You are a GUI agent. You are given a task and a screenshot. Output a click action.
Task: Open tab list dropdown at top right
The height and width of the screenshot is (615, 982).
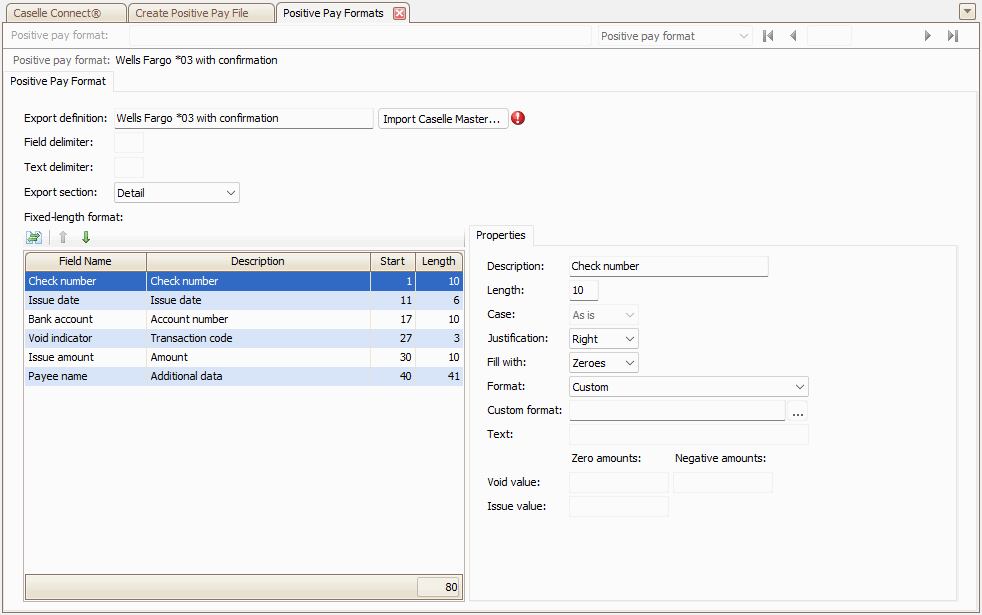(x=967, y=11)
